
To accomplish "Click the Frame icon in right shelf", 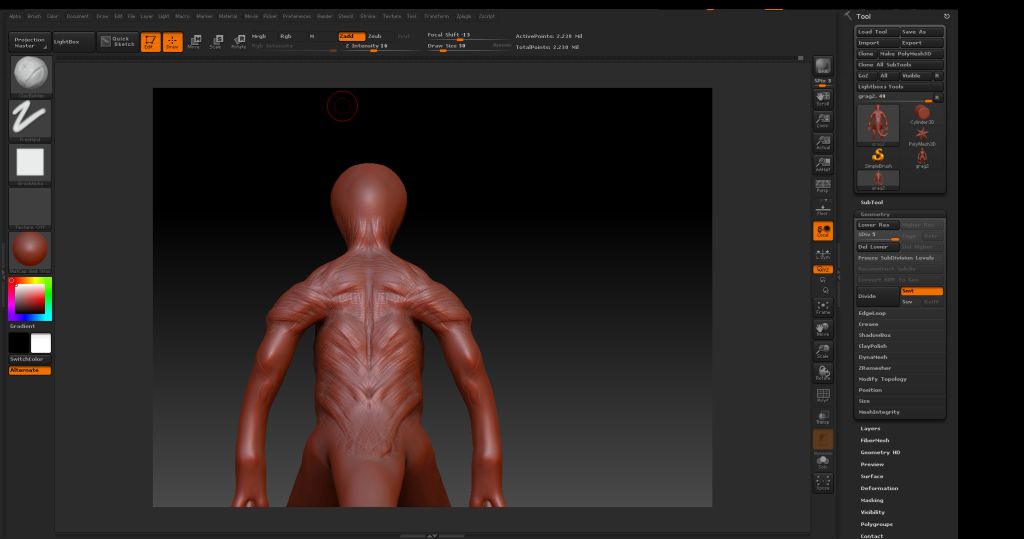I will point(823,307).
